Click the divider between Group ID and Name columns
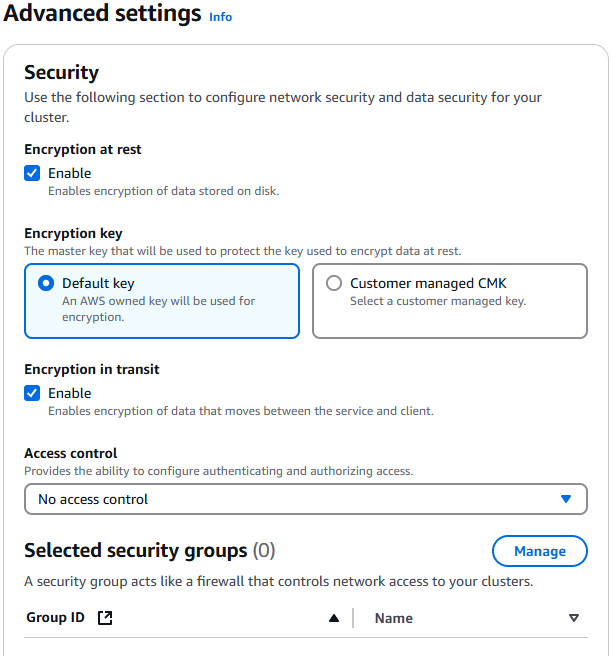Viewport: 611px width, 656px height. click(353, 619)
